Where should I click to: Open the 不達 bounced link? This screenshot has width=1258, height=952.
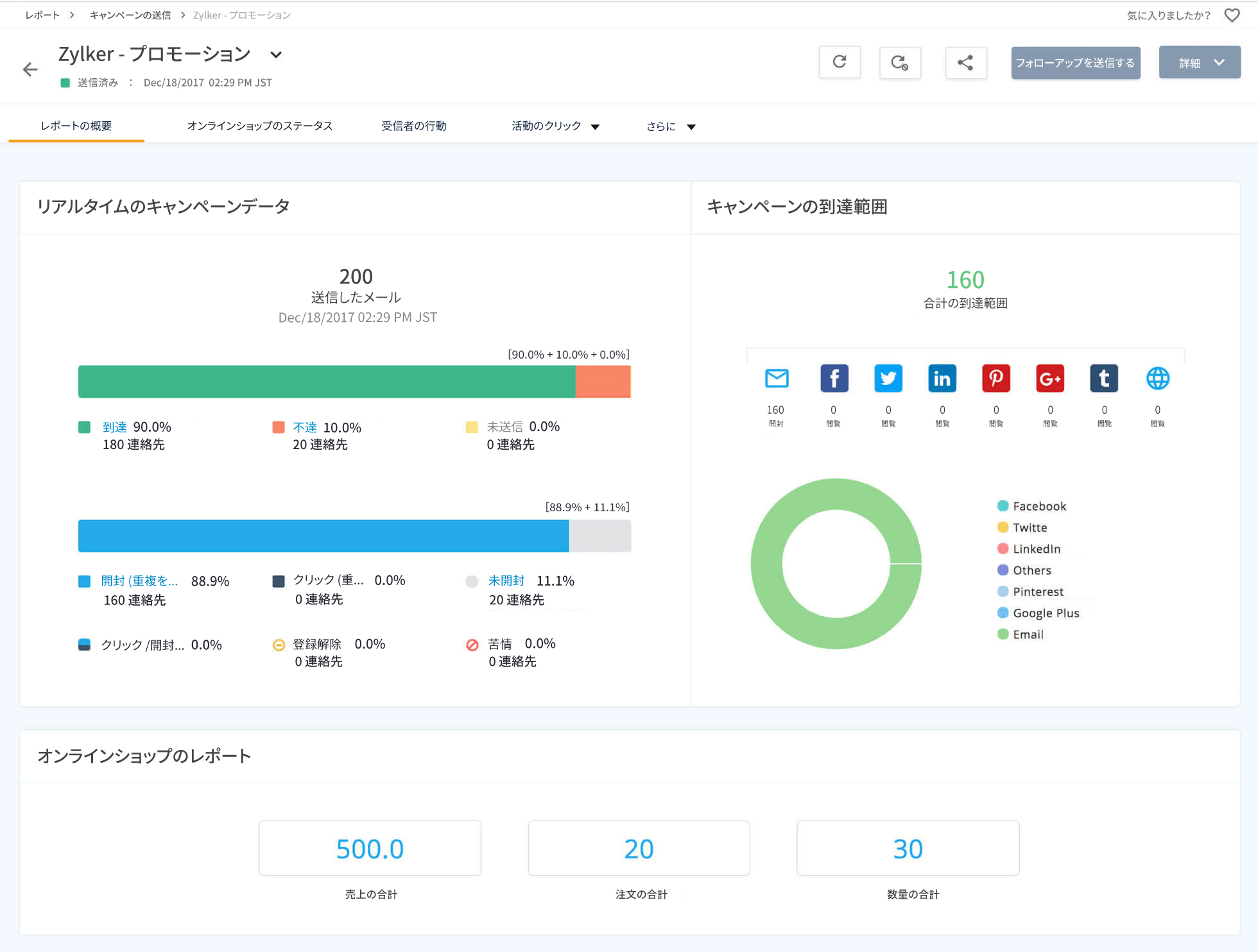pyautogui.click(x=305, y=427)
